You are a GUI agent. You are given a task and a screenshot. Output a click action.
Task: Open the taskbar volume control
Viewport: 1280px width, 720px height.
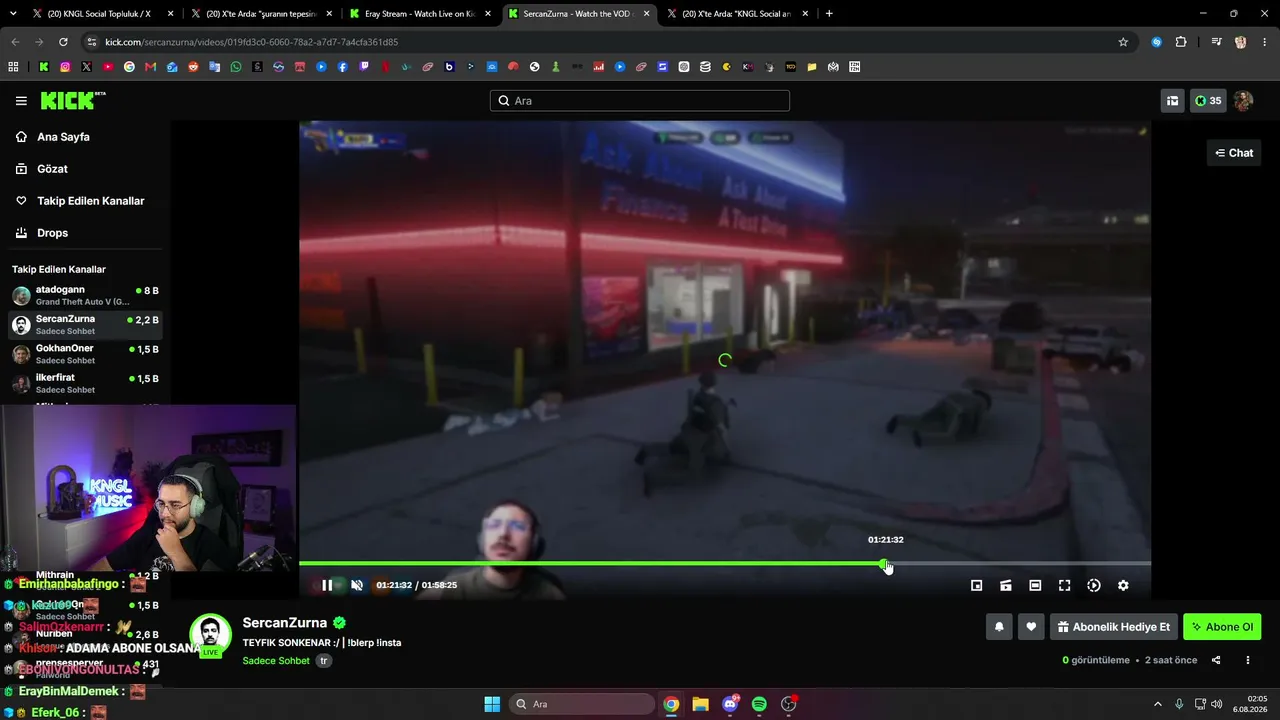[x=1216, y=704]
